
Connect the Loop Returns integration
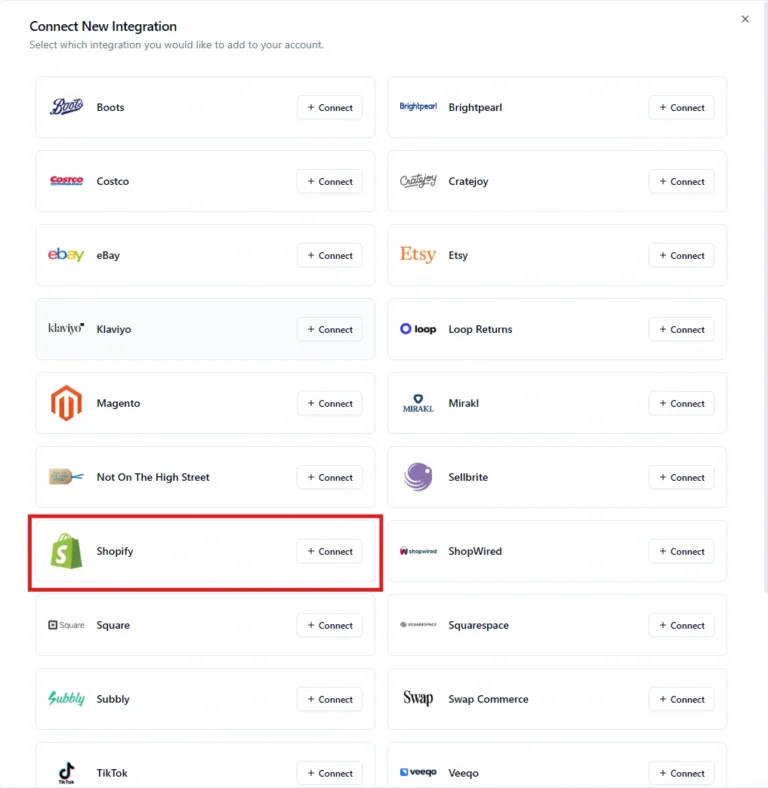pyautogui.click(x=682, y=330)
